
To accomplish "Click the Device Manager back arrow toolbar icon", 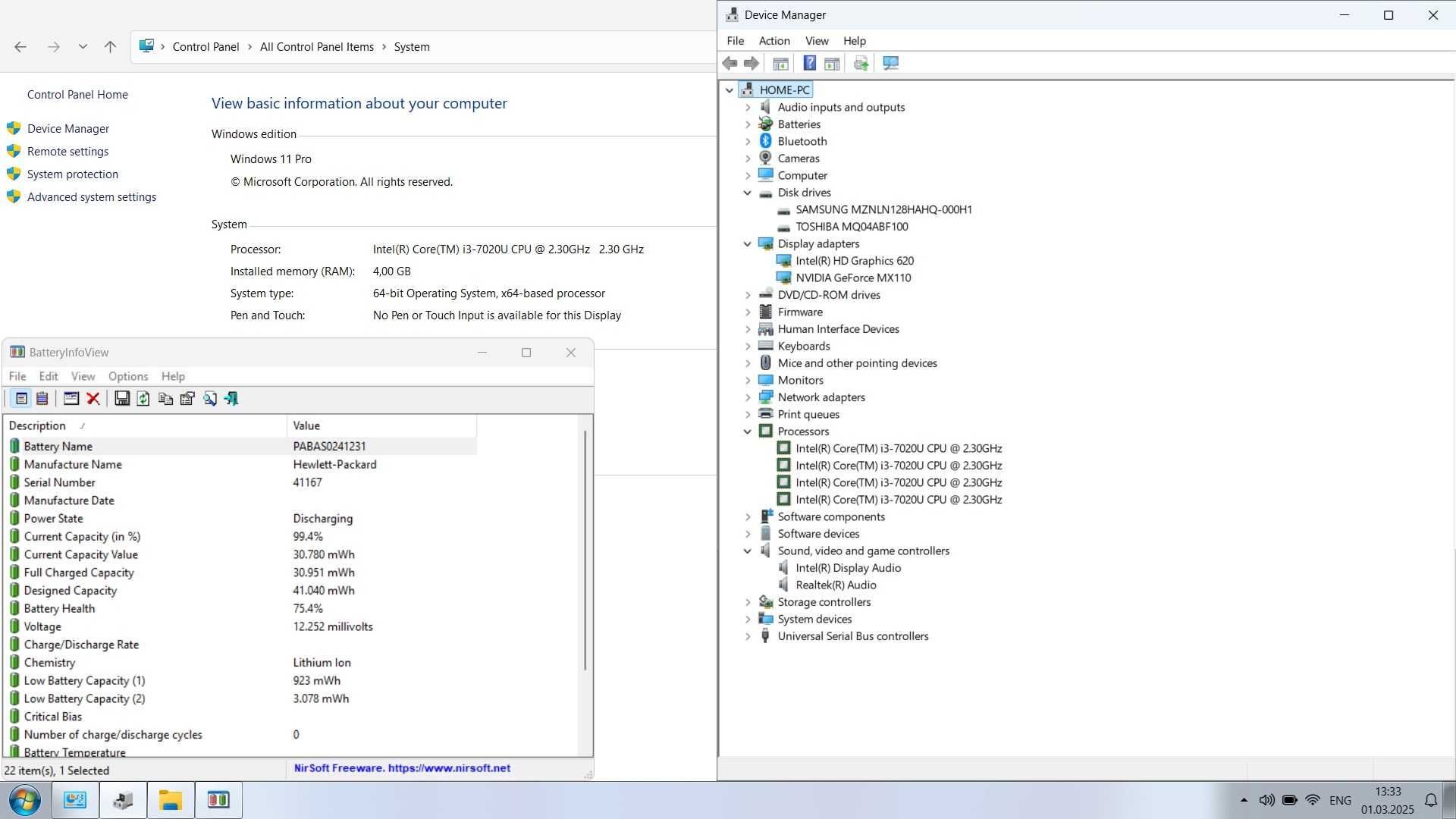I will [730, 64].
